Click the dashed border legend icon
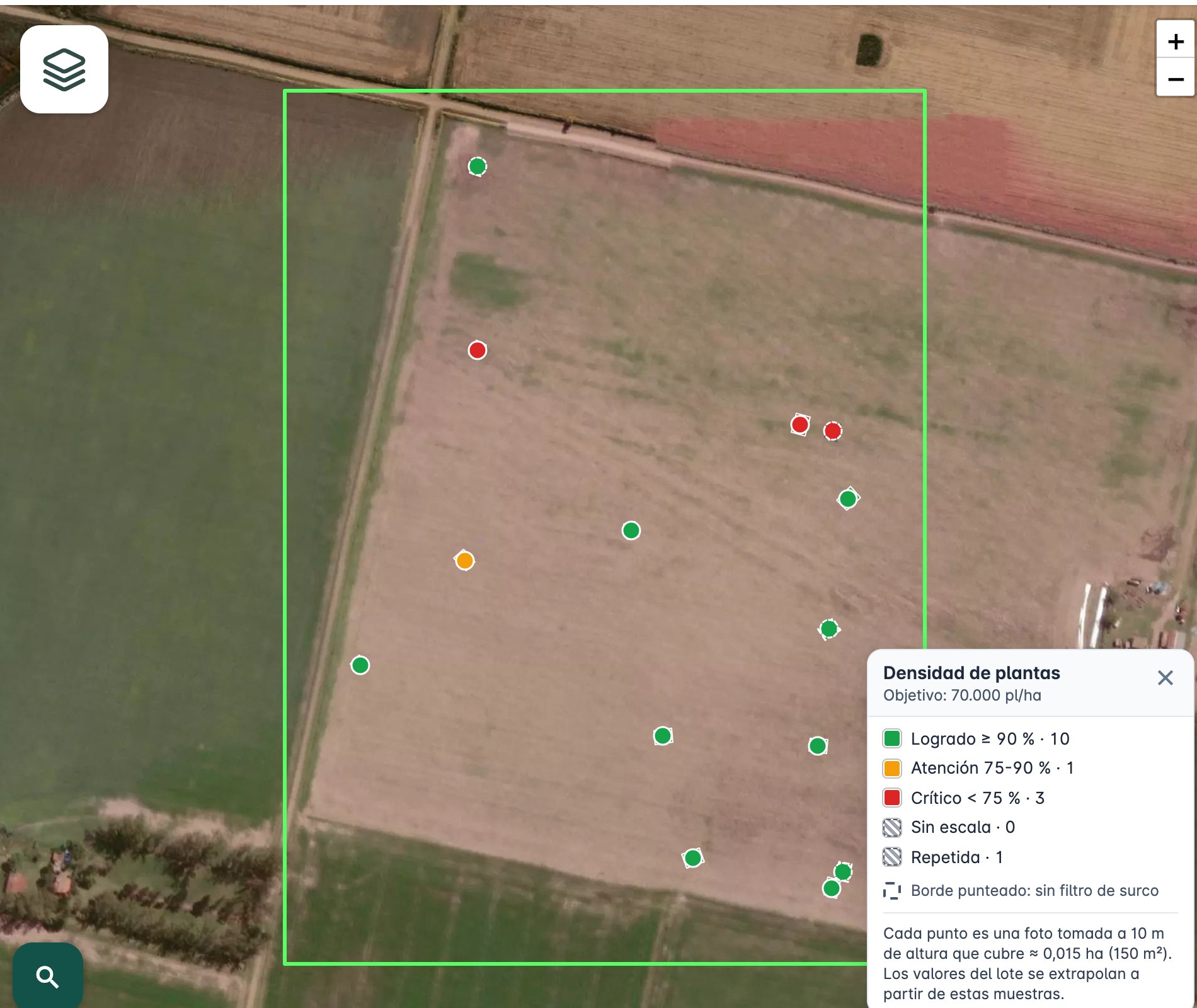This screenshot has width=1197, height=1008. click(x=892, y=890)
